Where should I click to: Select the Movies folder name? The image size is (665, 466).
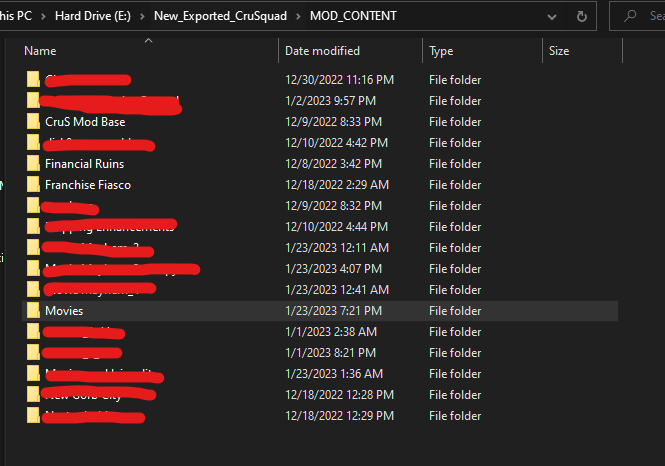click(x=64, y=310)
